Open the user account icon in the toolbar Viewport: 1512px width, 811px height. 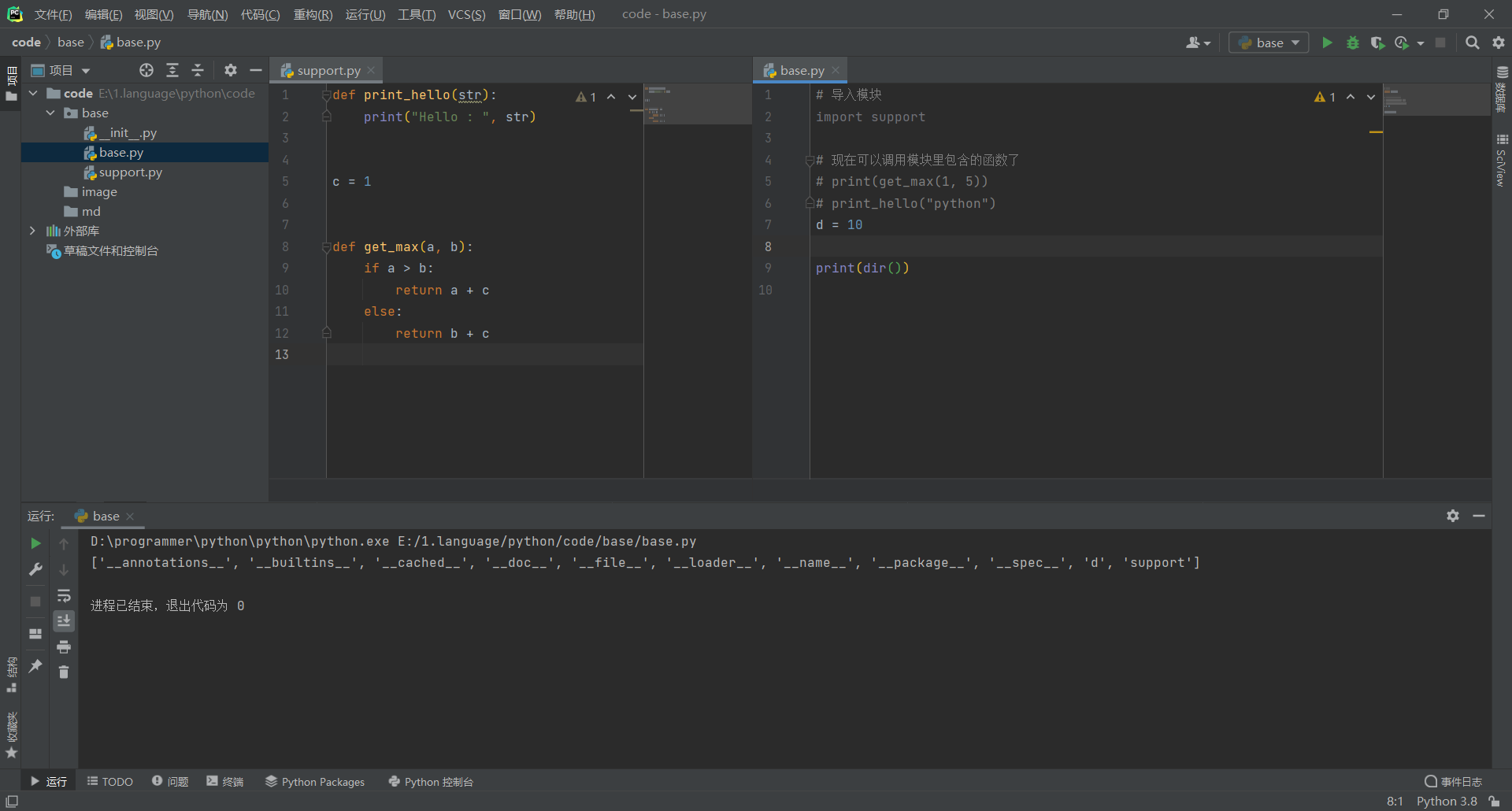click(x=1193, y=43)
